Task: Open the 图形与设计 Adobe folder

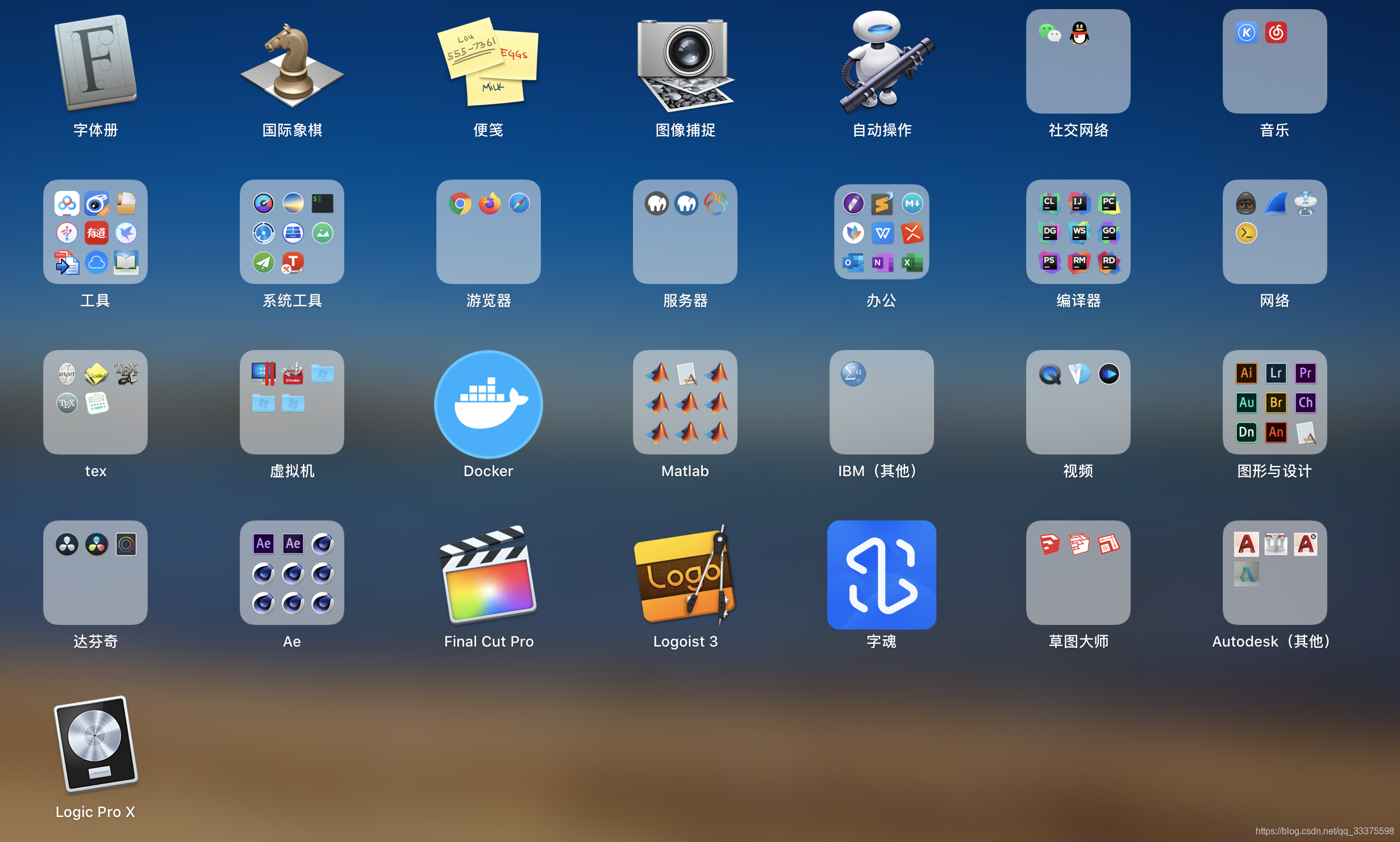Action: point(1274,402)
